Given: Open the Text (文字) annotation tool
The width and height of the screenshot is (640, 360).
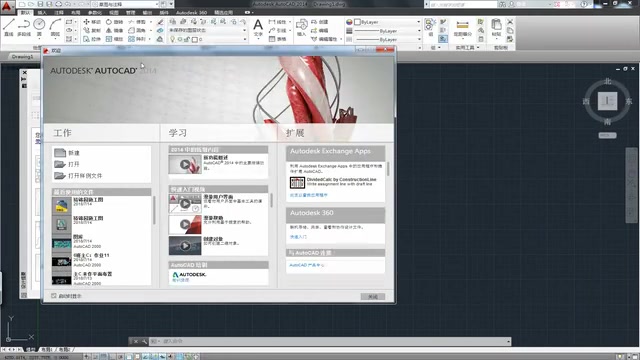Looking at the screenshot, I should (x=258, y=28).
